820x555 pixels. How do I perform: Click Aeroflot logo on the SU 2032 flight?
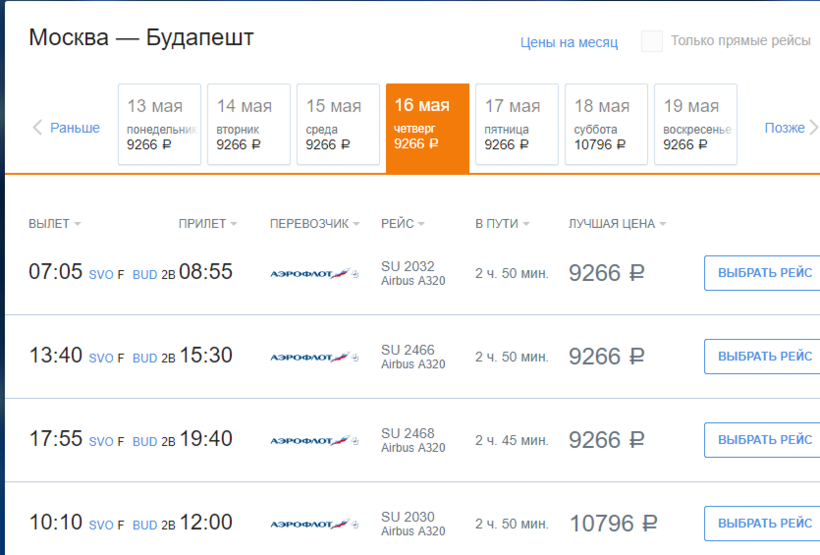[x=314, y=273]
